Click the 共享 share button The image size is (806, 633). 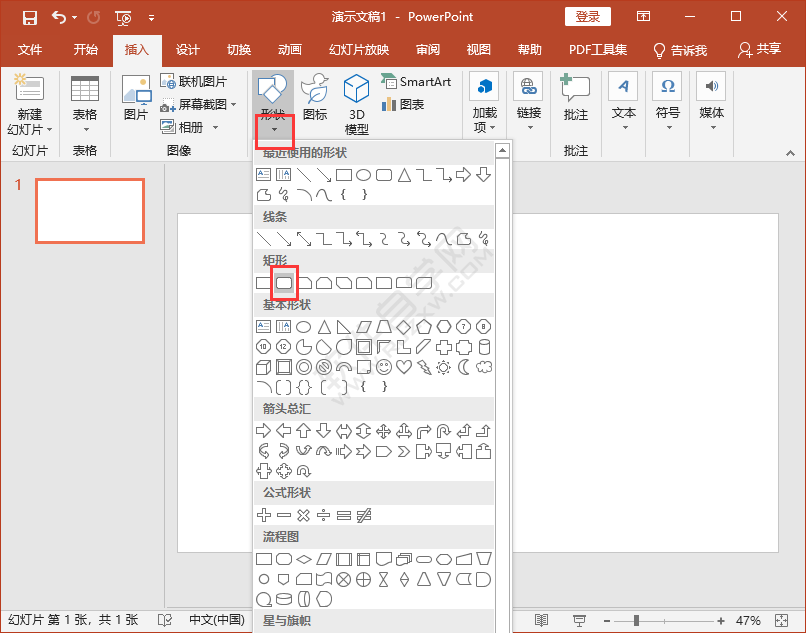(759, 50)
